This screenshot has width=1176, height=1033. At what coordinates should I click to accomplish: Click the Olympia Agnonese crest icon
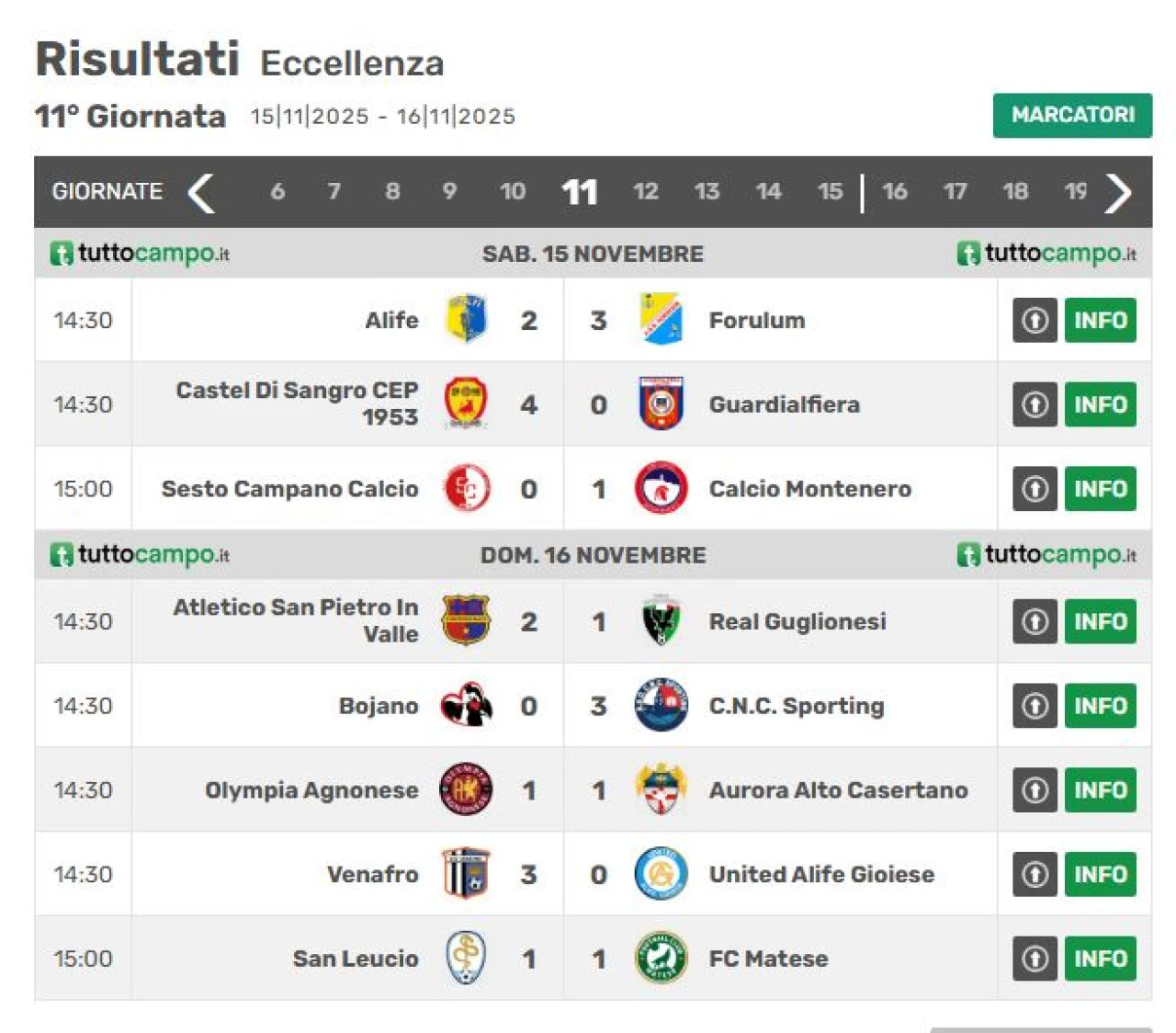466,789
